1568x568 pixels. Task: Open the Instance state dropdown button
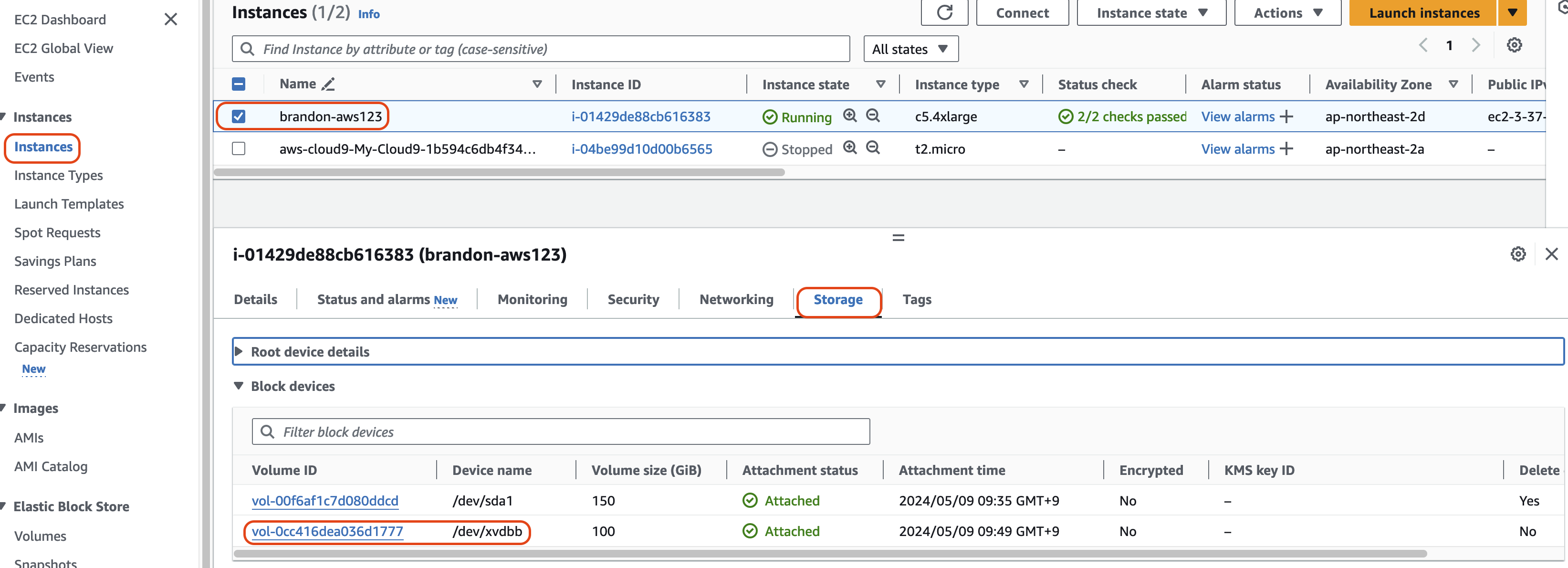[1150, 13]
